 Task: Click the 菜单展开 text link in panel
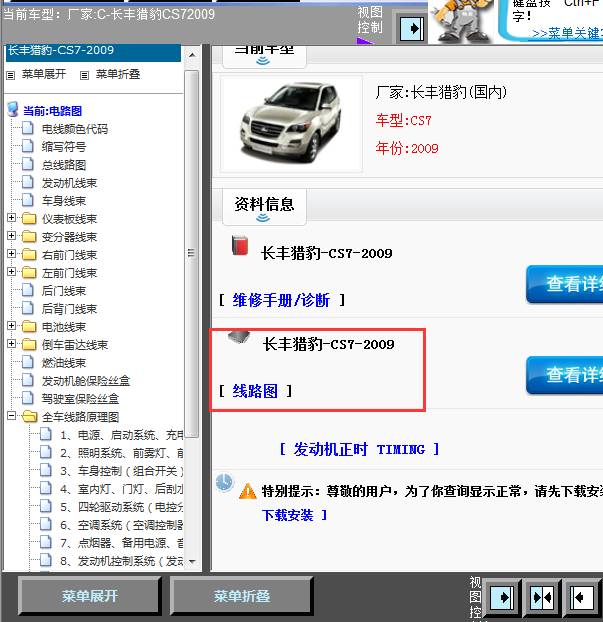point(44,74)
